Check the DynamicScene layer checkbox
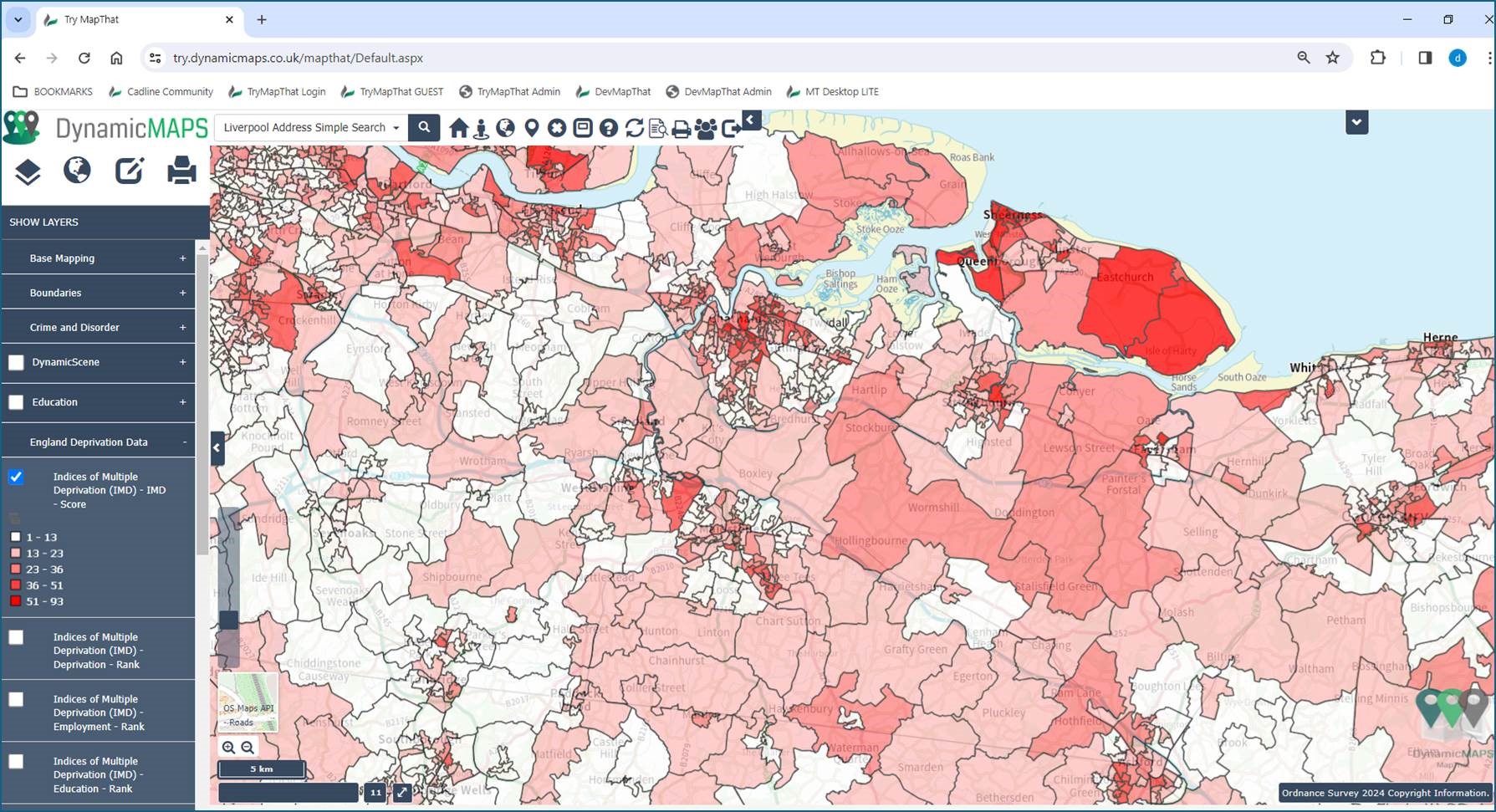 point(16,362)
